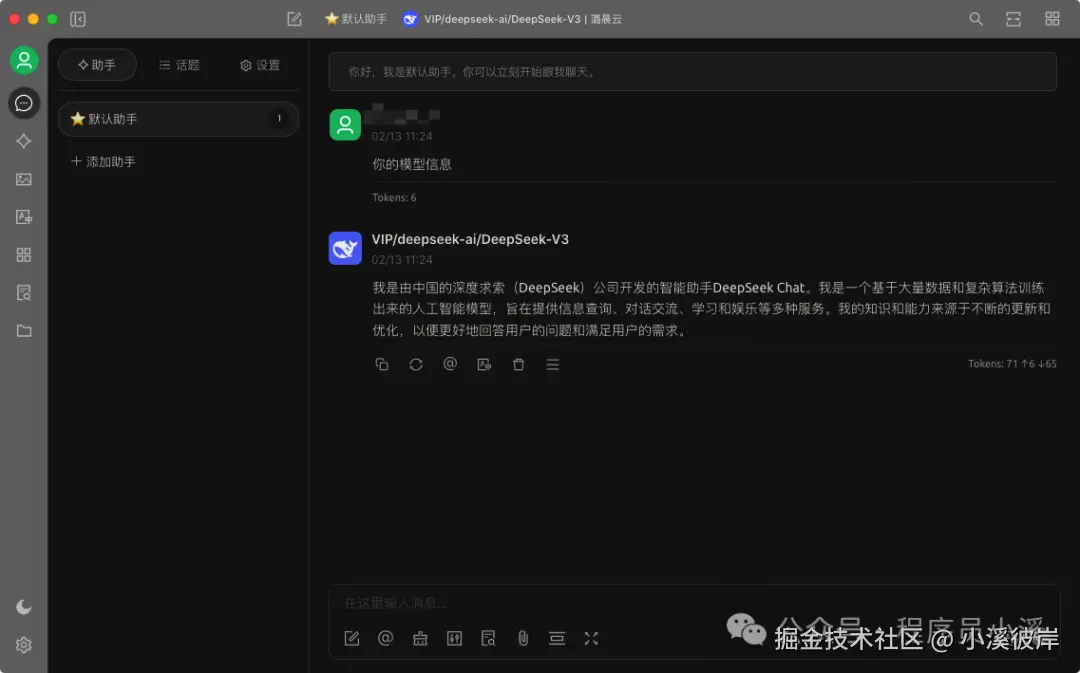Select the 默认助手 assistant in the list

pos(178,119)
